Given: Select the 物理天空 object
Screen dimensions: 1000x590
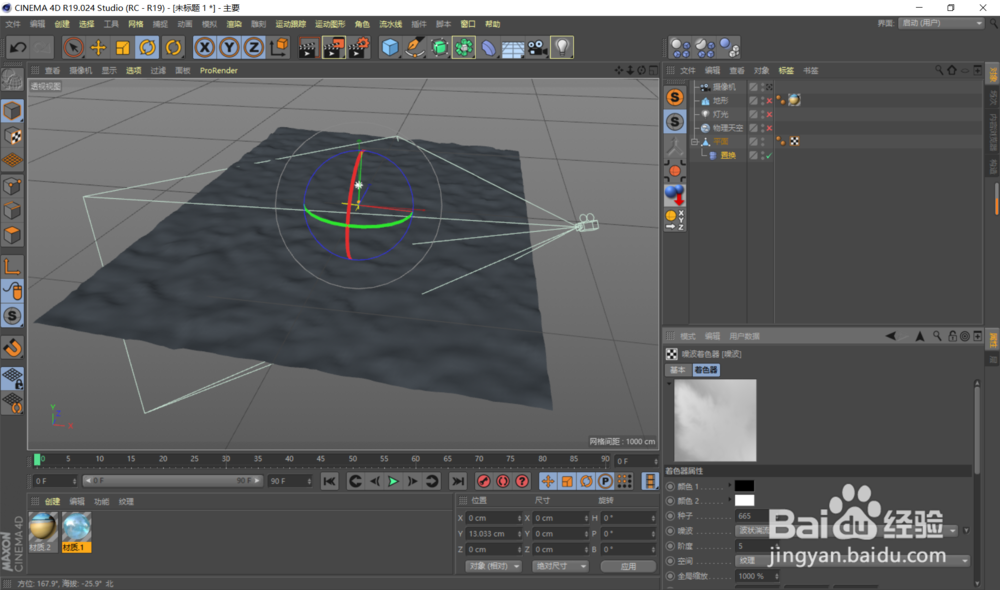Looking at the screenshot, I should tap(728, 128).
